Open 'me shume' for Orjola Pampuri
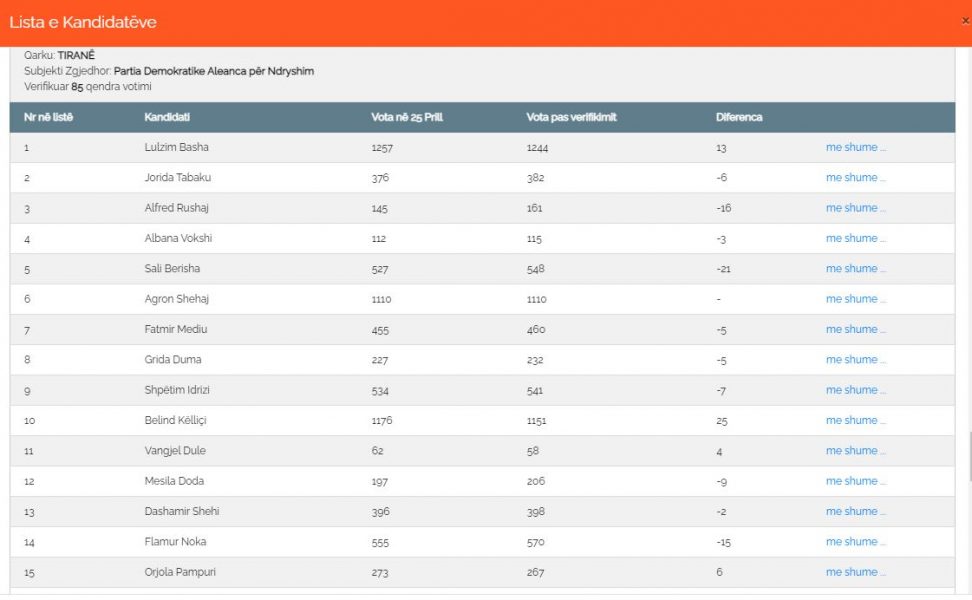Image resolution: width=972 pixels, height=600 pixels. pos(855,573)
